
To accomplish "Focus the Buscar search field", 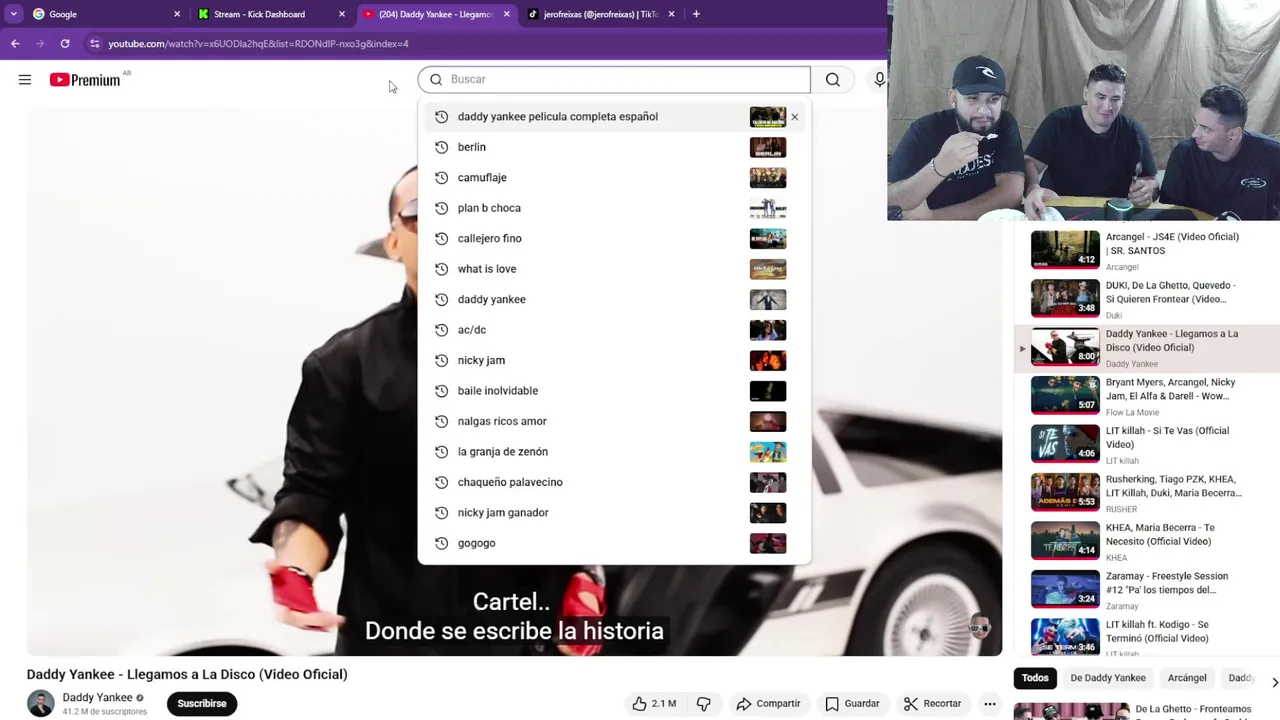I will click(x=614, y=80).
